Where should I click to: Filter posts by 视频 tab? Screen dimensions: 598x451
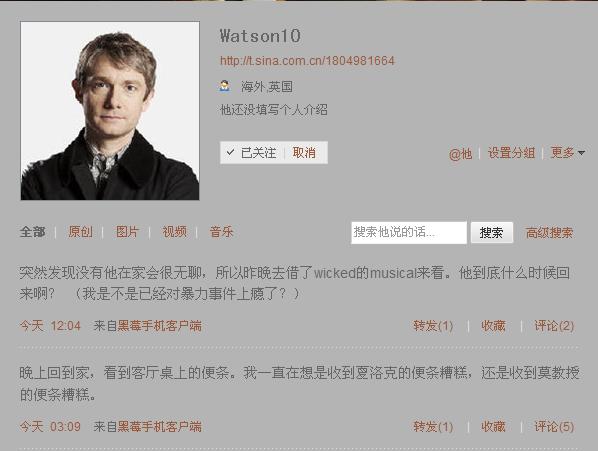(175, 232)
